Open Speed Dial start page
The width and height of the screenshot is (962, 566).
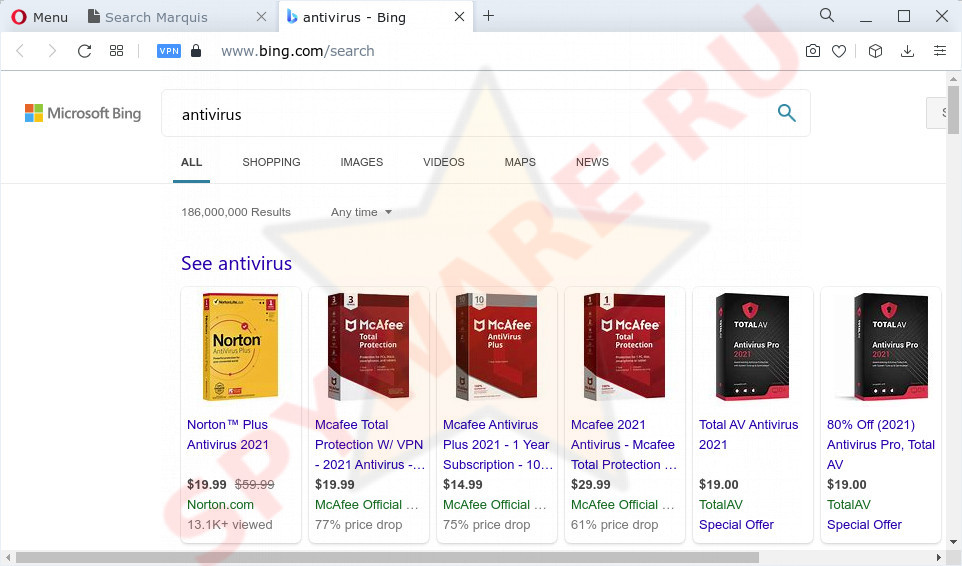(x=117, y=51)
